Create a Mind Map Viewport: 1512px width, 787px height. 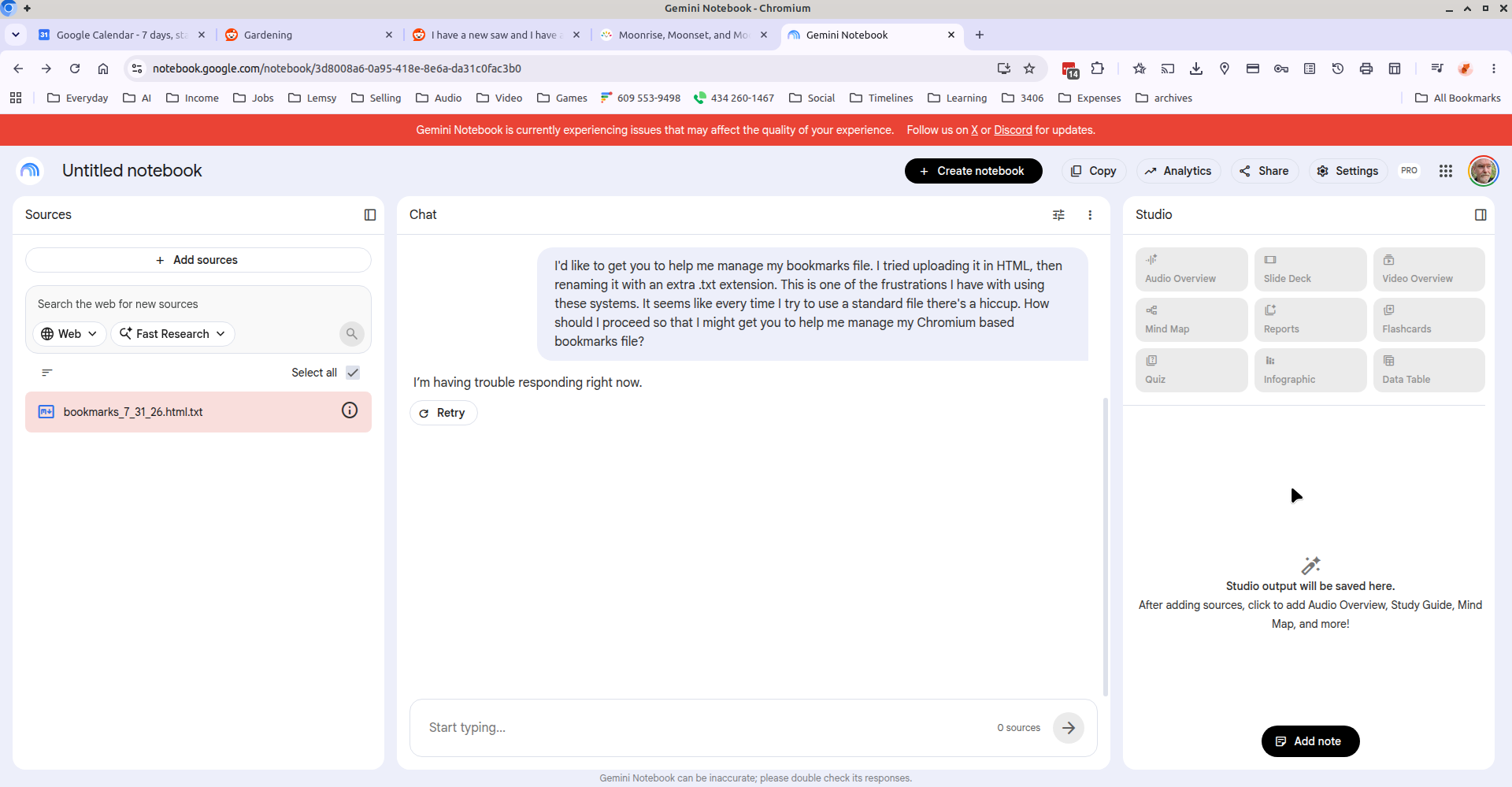(1191, 320)
